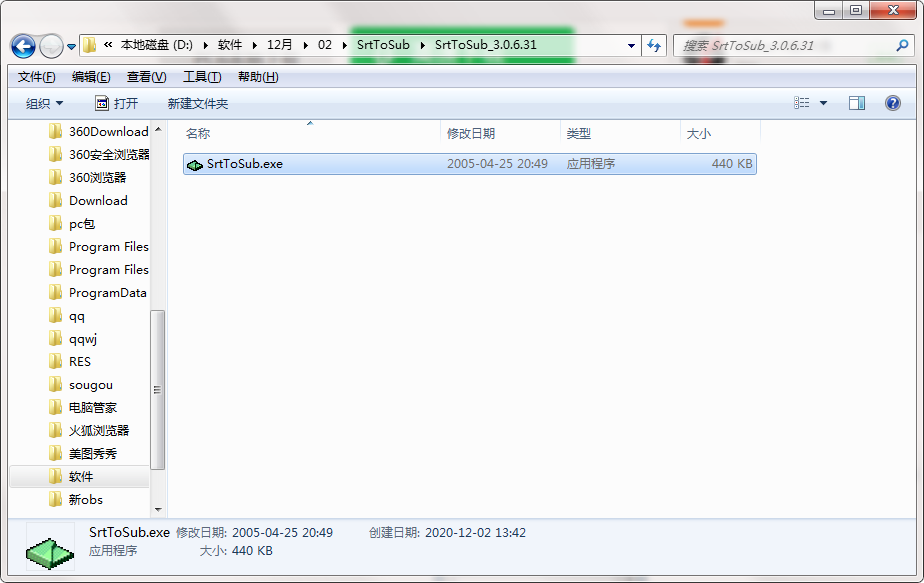
Task: Open the arrow dropdown after 12月 in the address bar
Action: 305,45
